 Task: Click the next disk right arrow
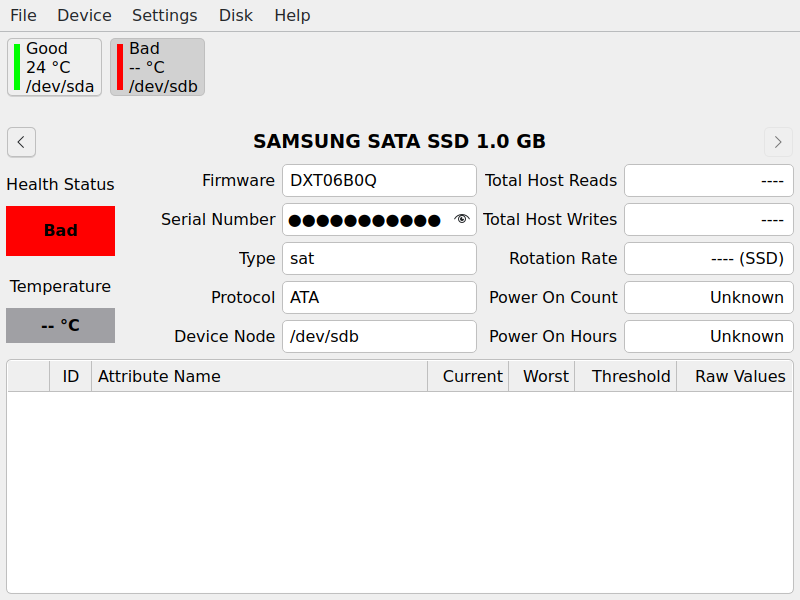[x=778, y=142]
